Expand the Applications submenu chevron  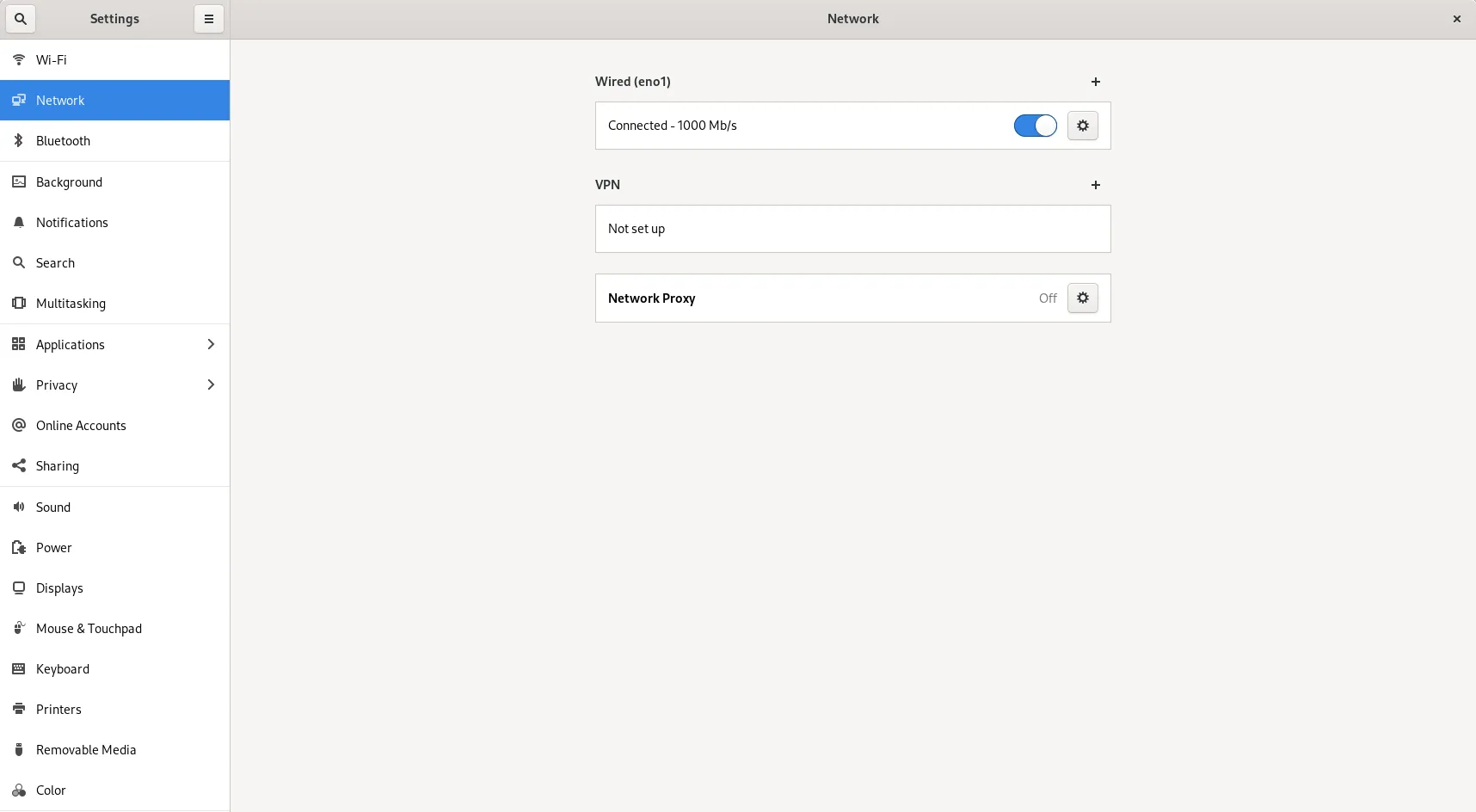(211, 344)
